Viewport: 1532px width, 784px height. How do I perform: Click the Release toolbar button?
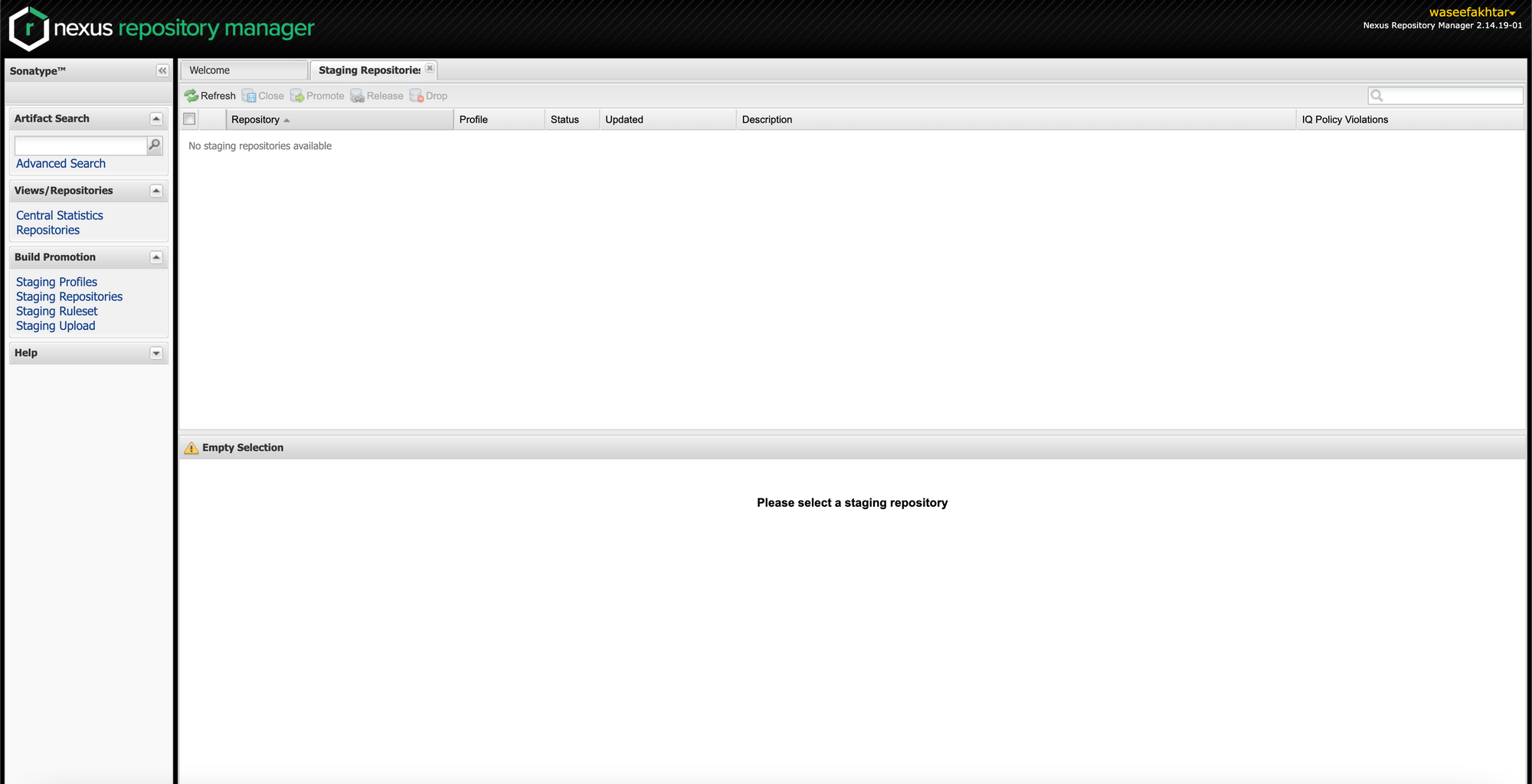pos(377,96)
